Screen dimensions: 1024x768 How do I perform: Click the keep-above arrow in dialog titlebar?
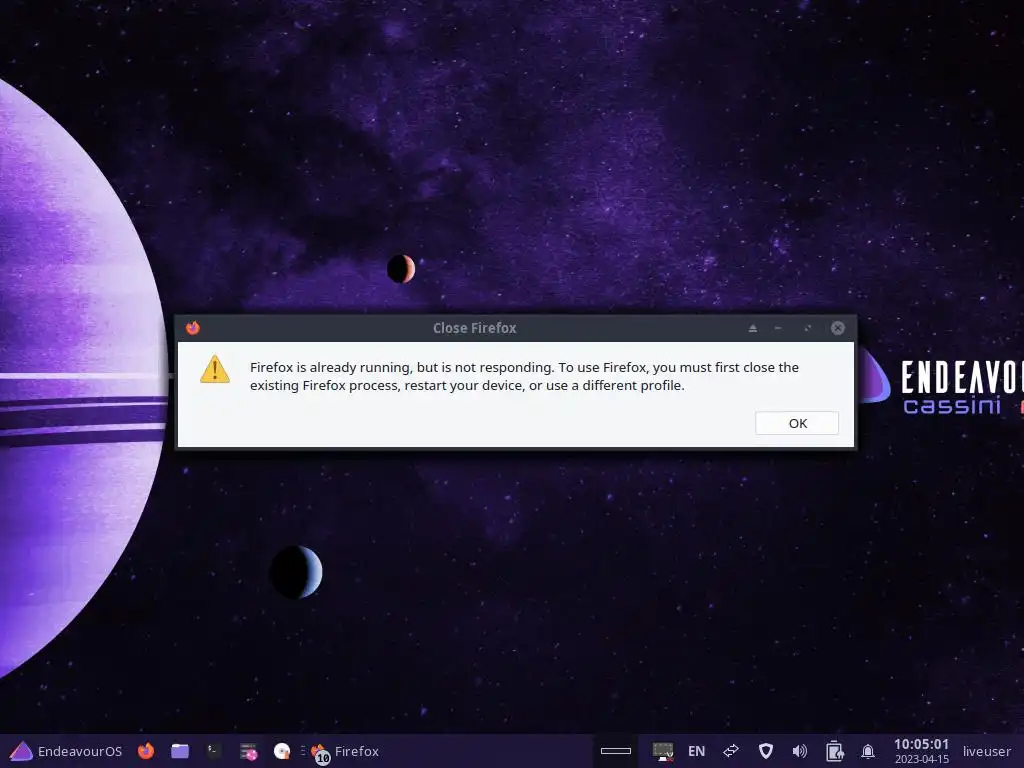(753, 328)
